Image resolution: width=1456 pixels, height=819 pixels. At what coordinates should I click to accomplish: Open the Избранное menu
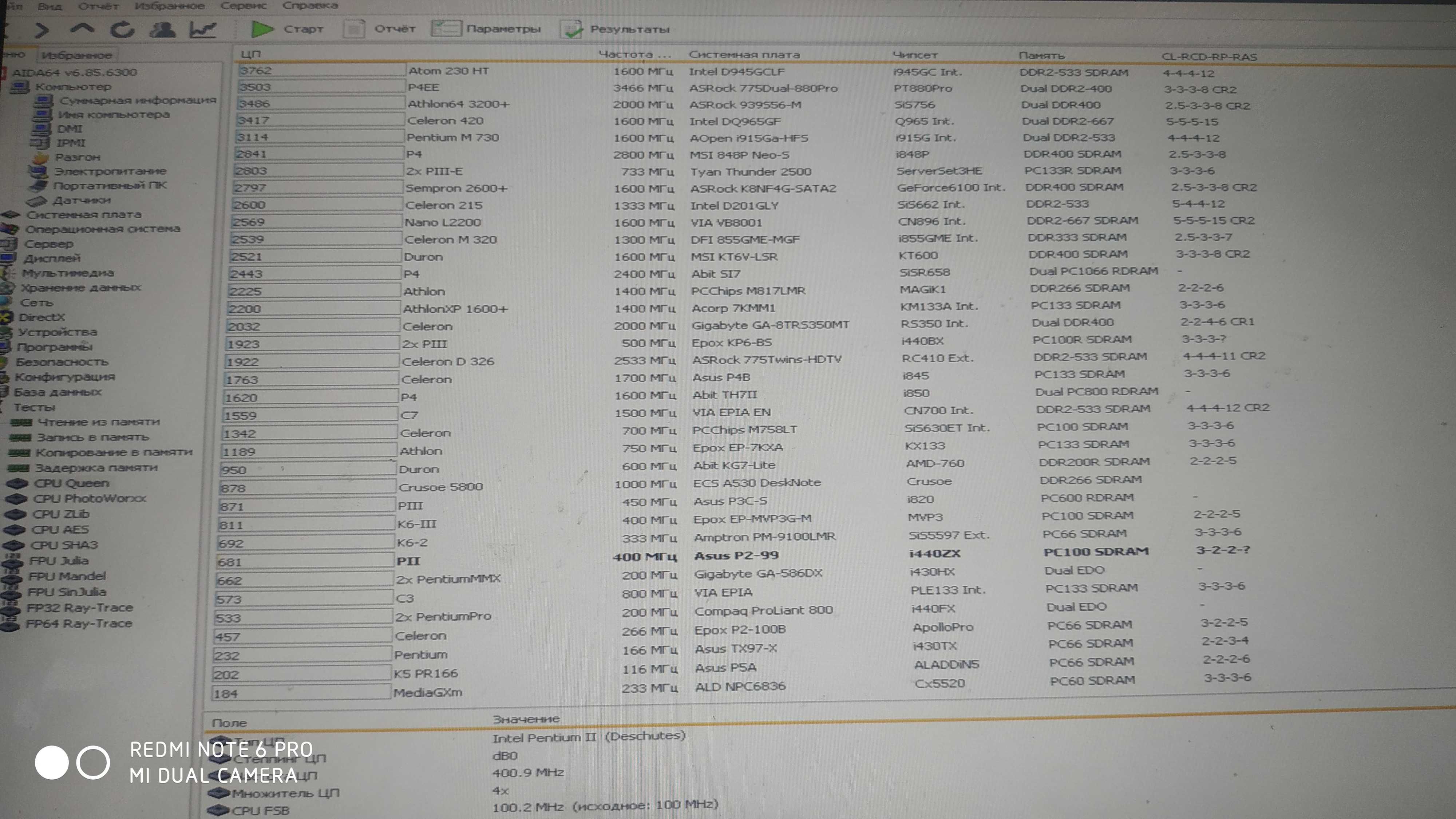tap(170, 6)
